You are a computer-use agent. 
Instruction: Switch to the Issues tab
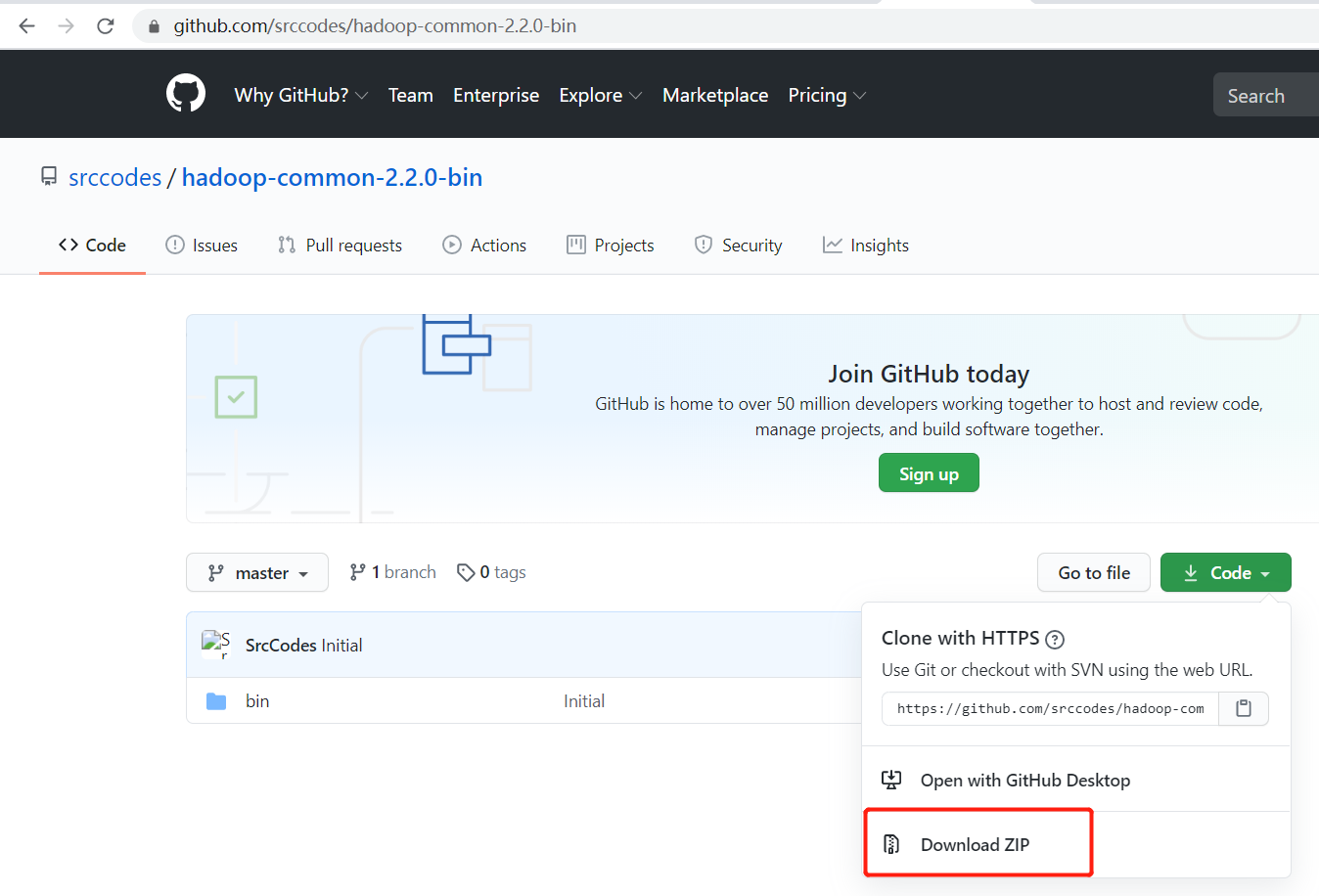point(202,245)
